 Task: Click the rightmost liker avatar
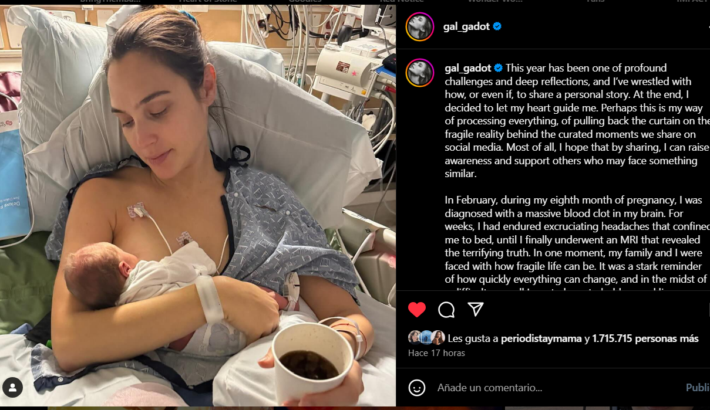pyautogui.click(x=438, y=338)
